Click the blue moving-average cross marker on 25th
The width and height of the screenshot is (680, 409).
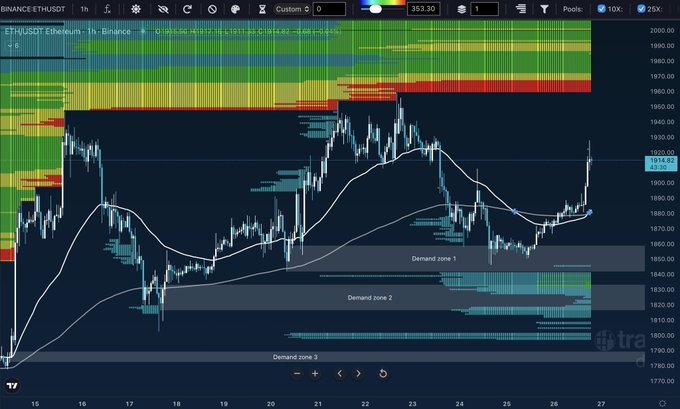[x=514, y=211]
